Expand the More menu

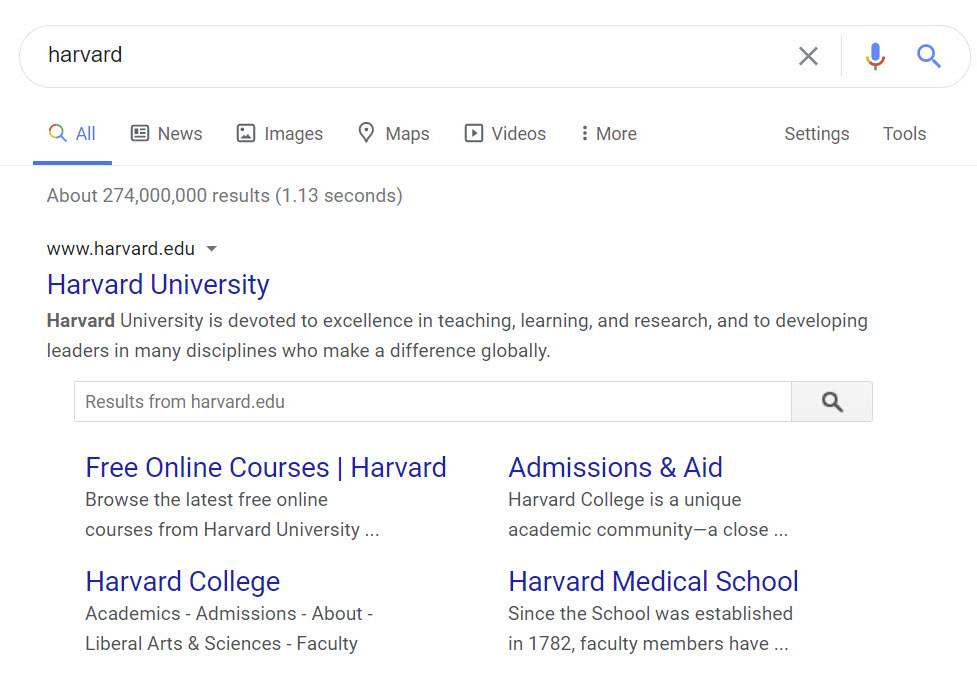608,134
